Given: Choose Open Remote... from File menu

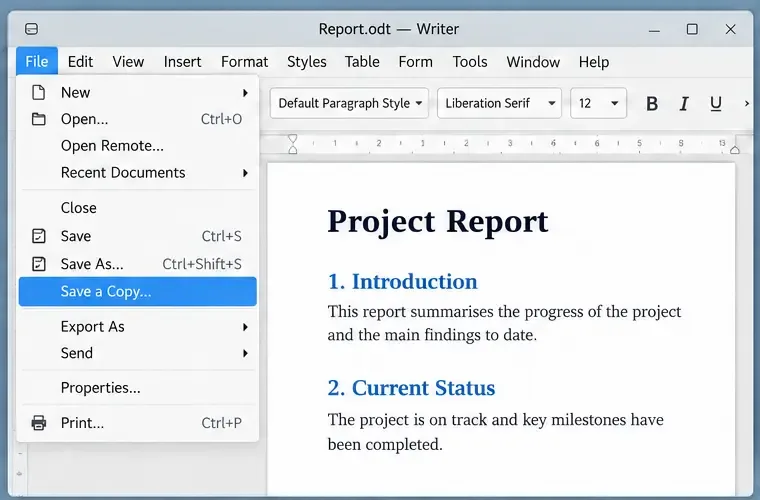Looking at the screenshot, I should pyautogui.click(x=138, y=146).
